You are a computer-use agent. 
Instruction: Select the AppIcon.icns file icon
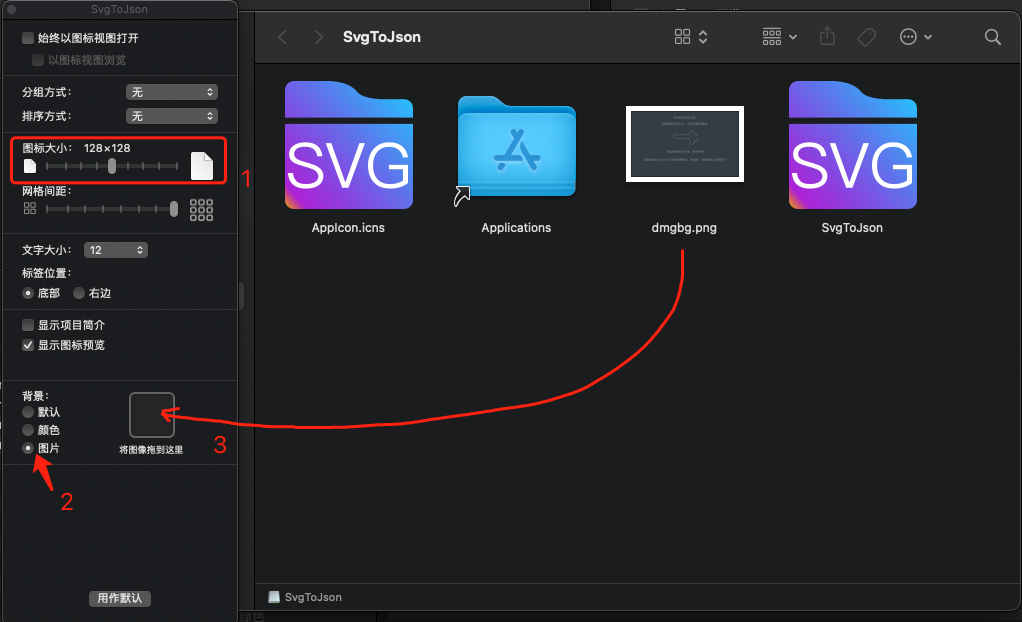(349, 145)
